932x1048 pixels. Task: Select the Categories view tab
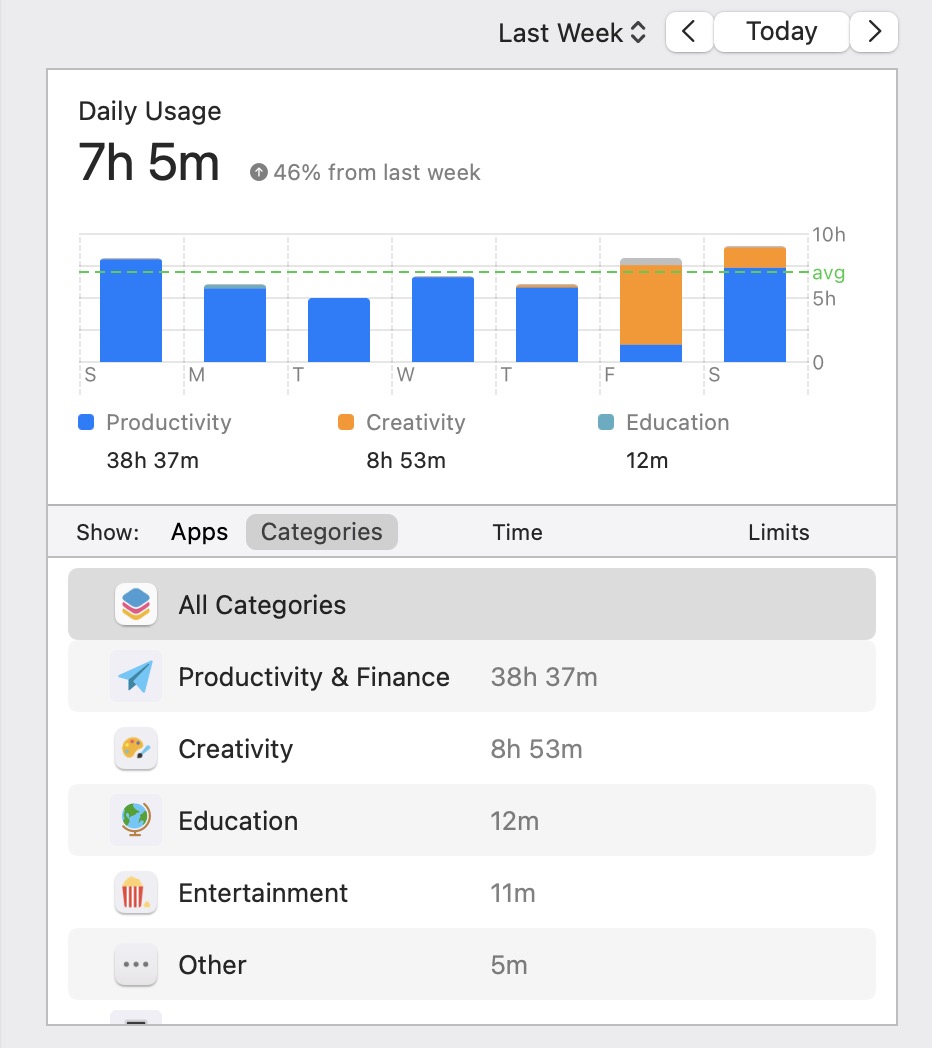click(321, 532)
